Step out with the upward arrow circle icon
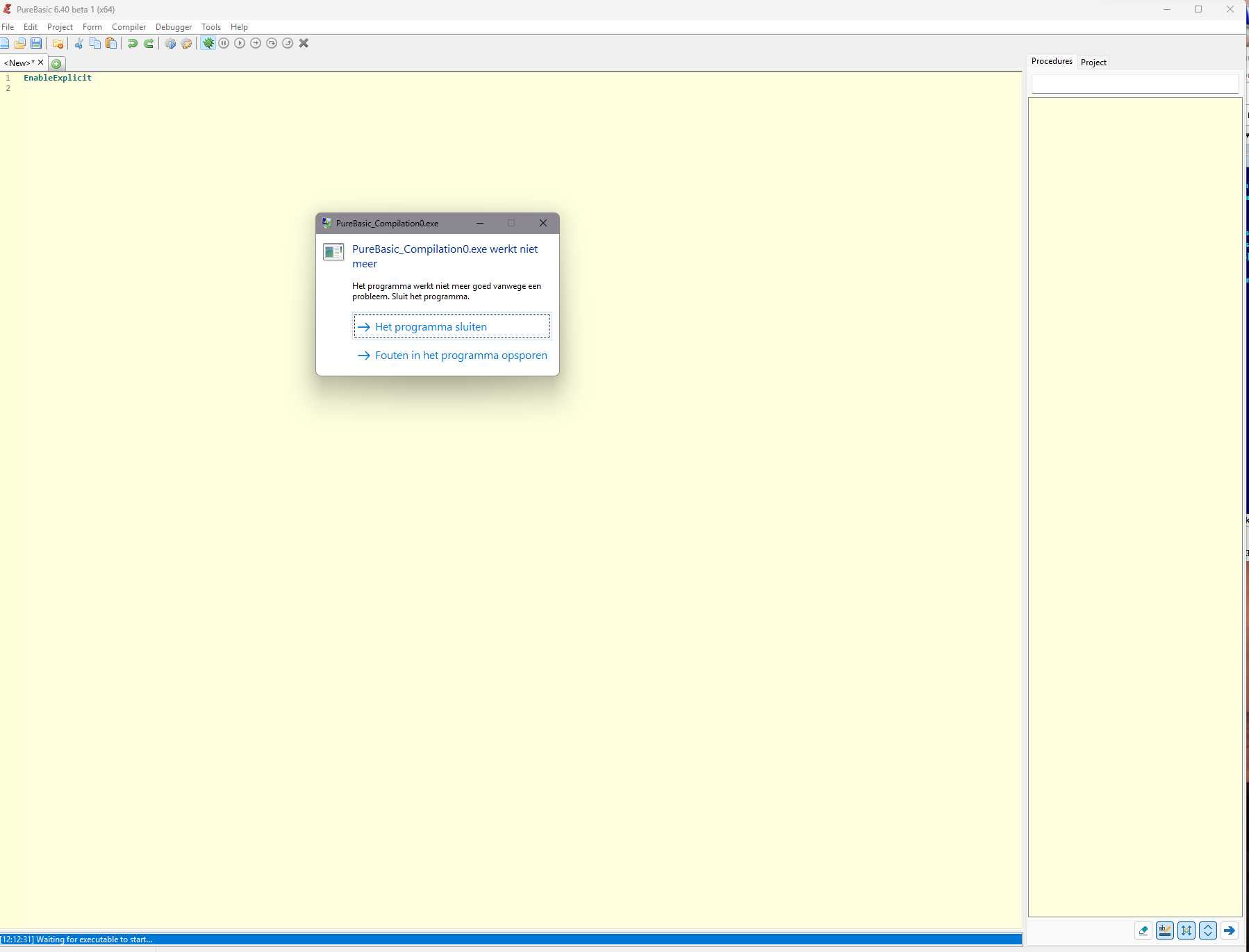The image size is (1249, 952). click(x=288, y=43)
